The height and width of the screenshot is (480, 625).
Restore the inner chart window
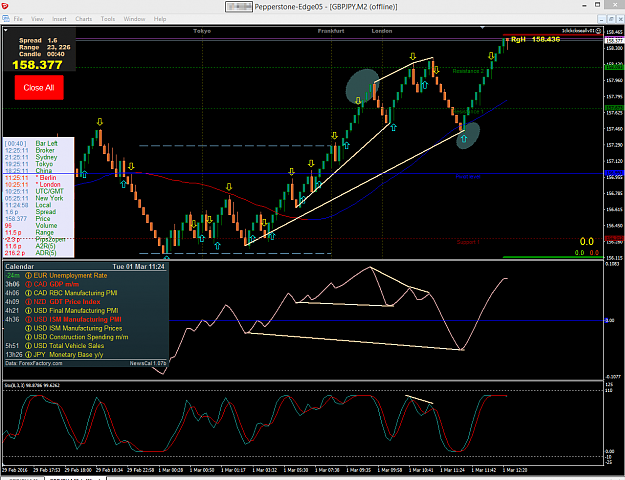pyautogui.click(x=611, y=19)
